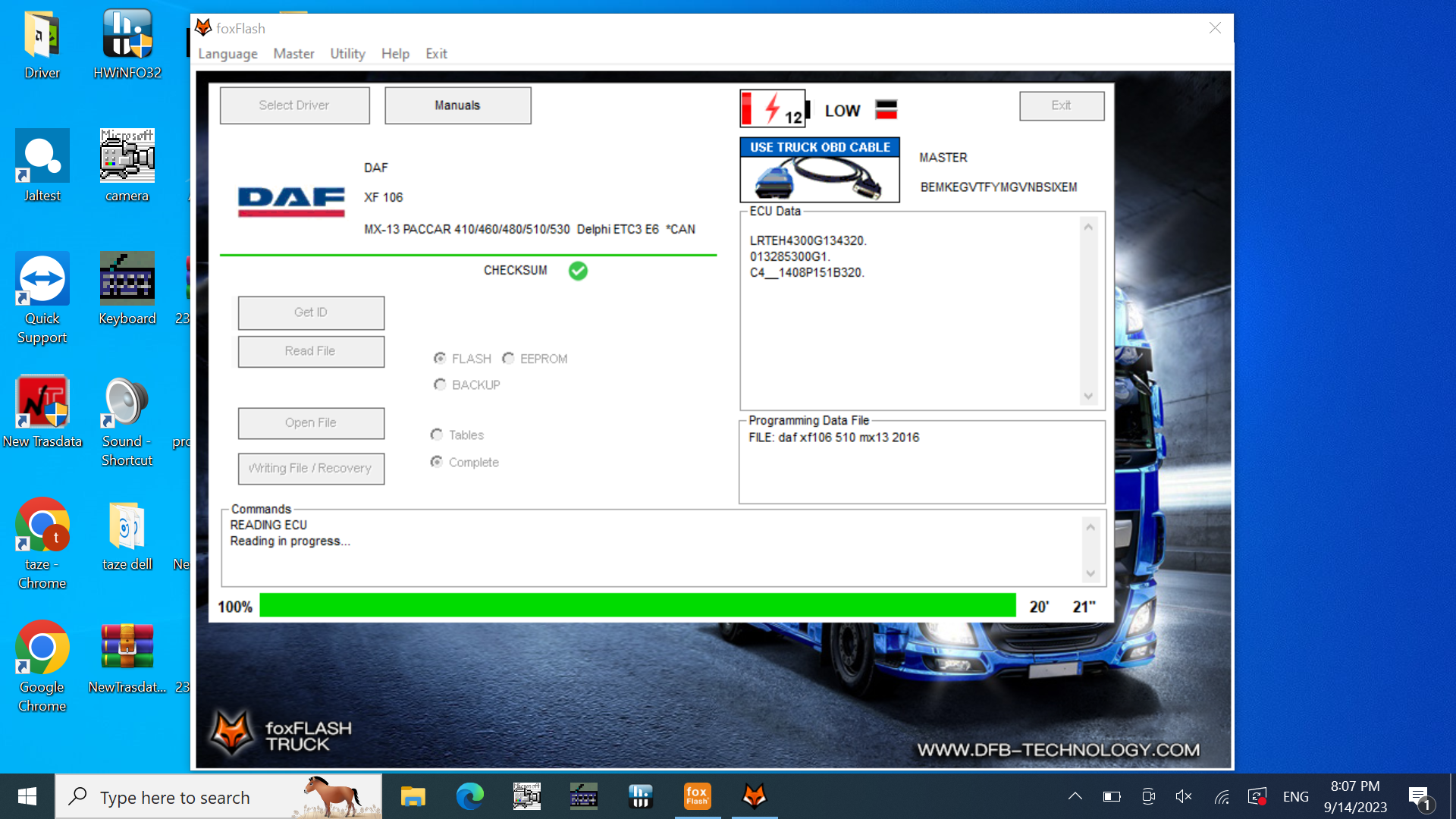Click the red-black flag icon beside LOW
This screenshot has height=819, width=1456.
(886, 110)
